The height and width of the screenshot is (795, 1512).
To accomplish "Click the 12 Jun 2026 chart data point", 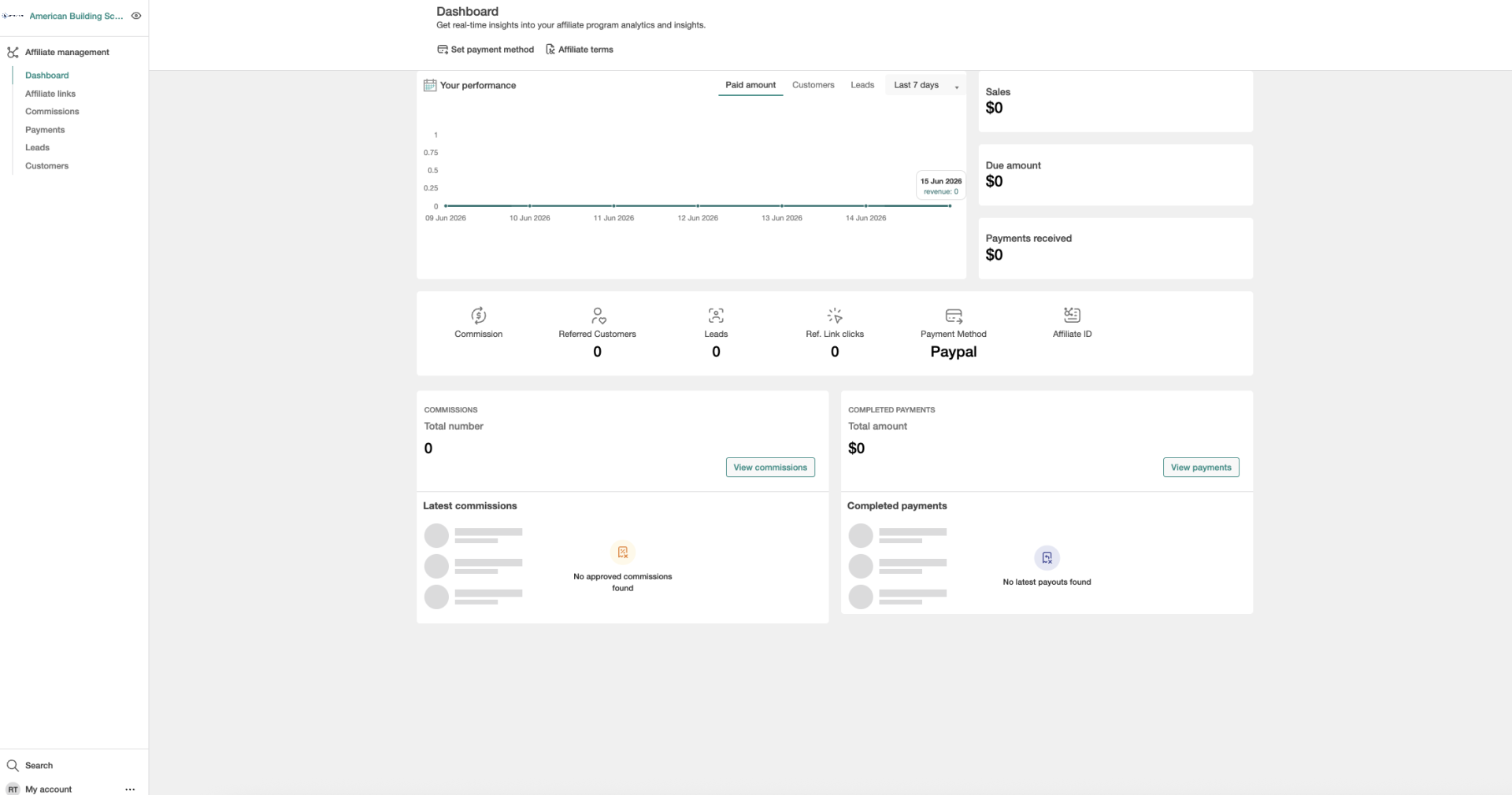I will point(698,206).
